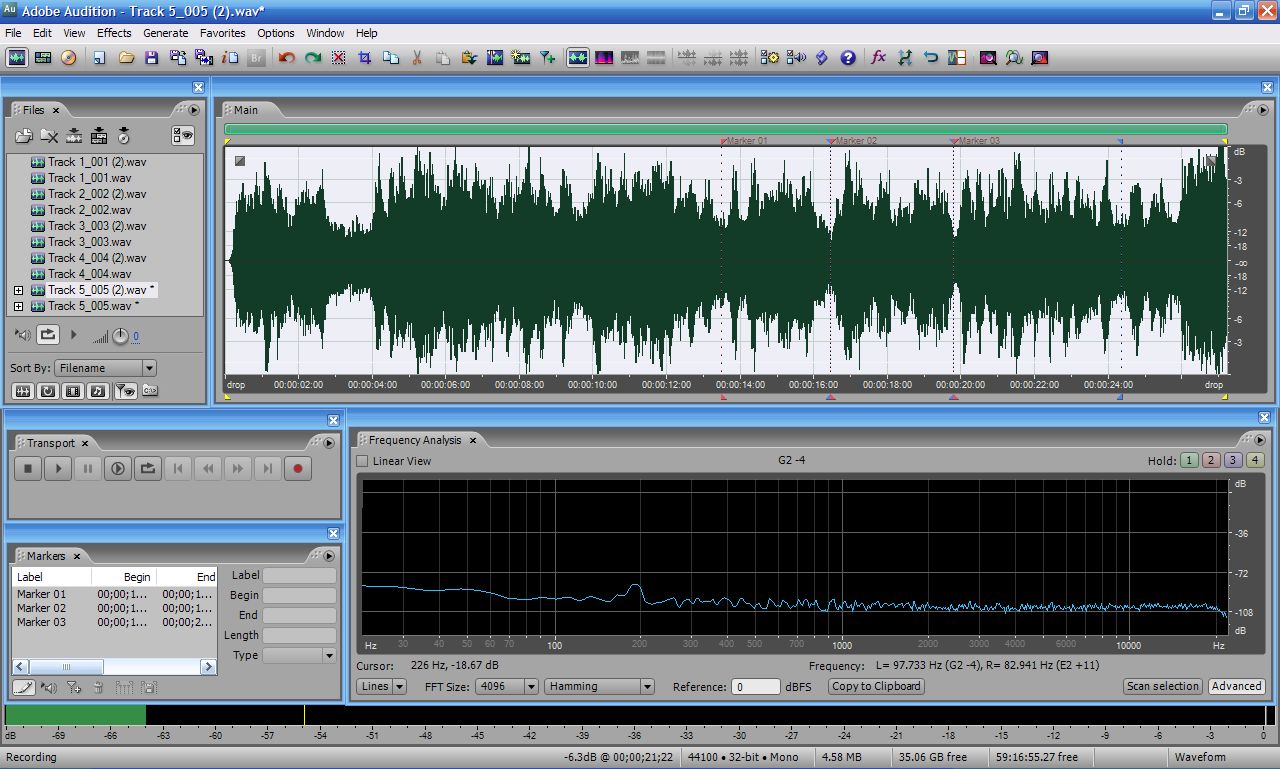The width and height of the screenshot is (1280, 769).
Task: Open the Lines graph style dropdown
Action: tap(382, 686)
